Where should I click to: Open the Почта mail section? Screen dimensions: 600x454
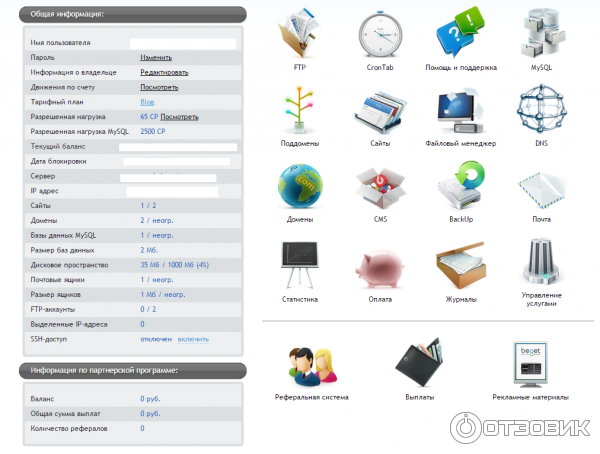[541, 188]
